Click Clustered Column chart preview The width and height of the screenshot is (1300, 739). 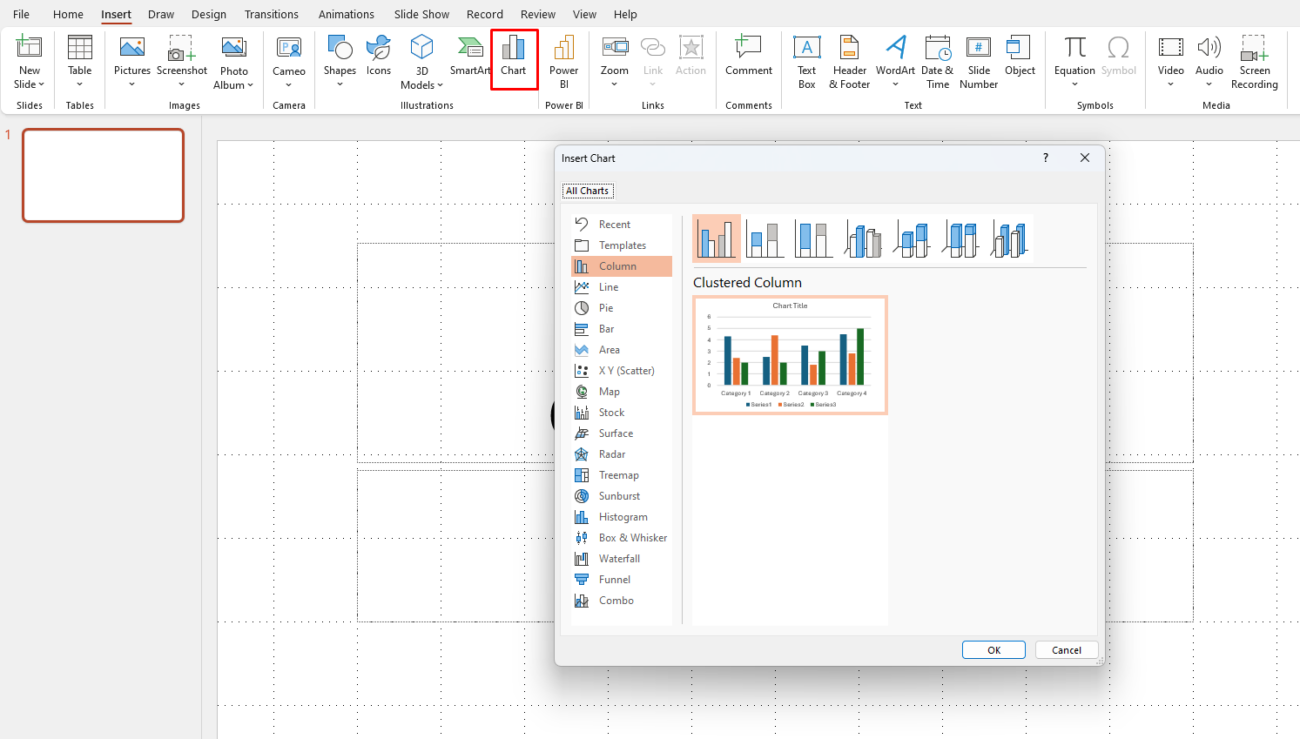790,355
